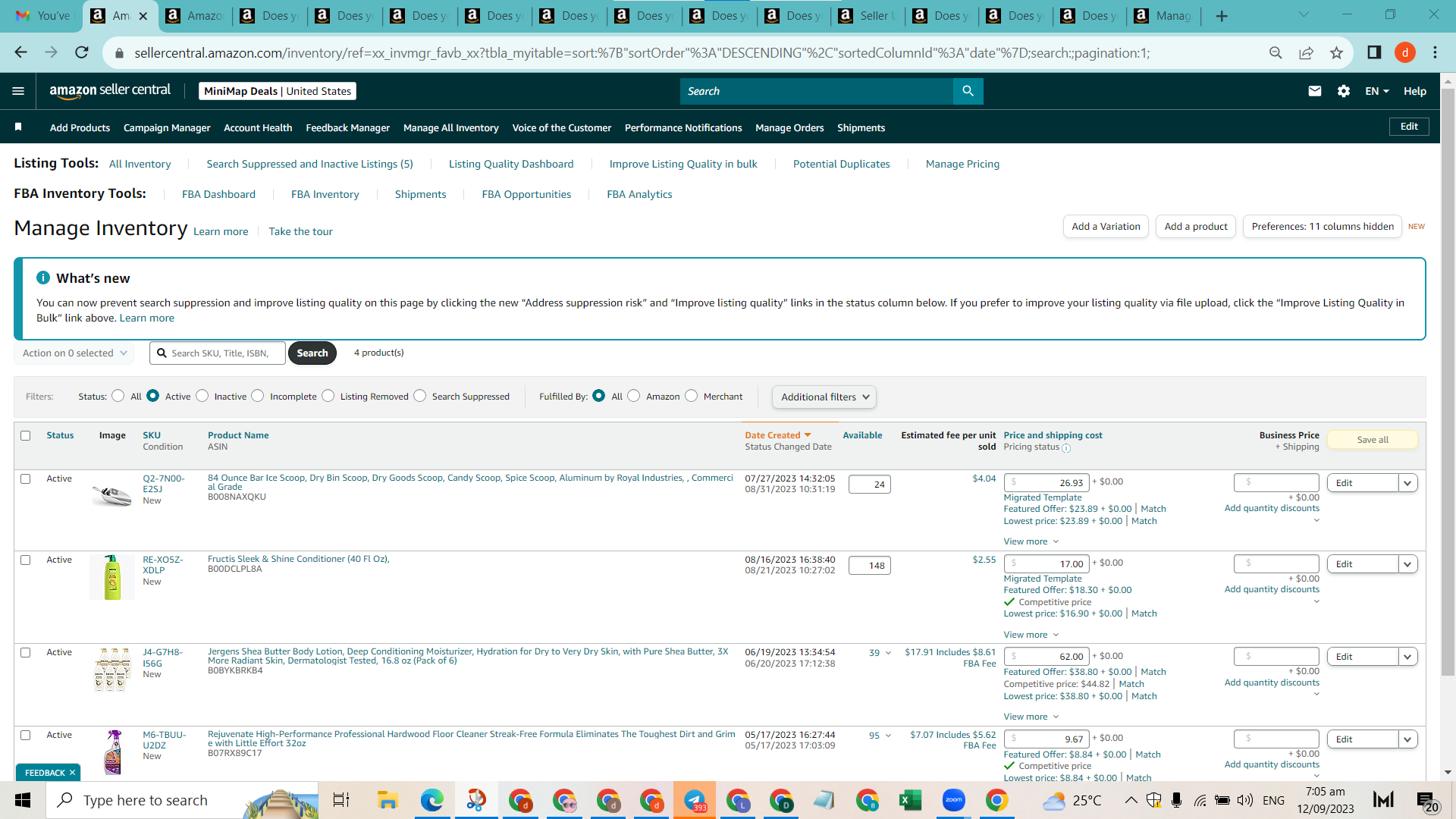Open Windows Start menu
The width and height of the screenshot is (1456, 819).
23,800
